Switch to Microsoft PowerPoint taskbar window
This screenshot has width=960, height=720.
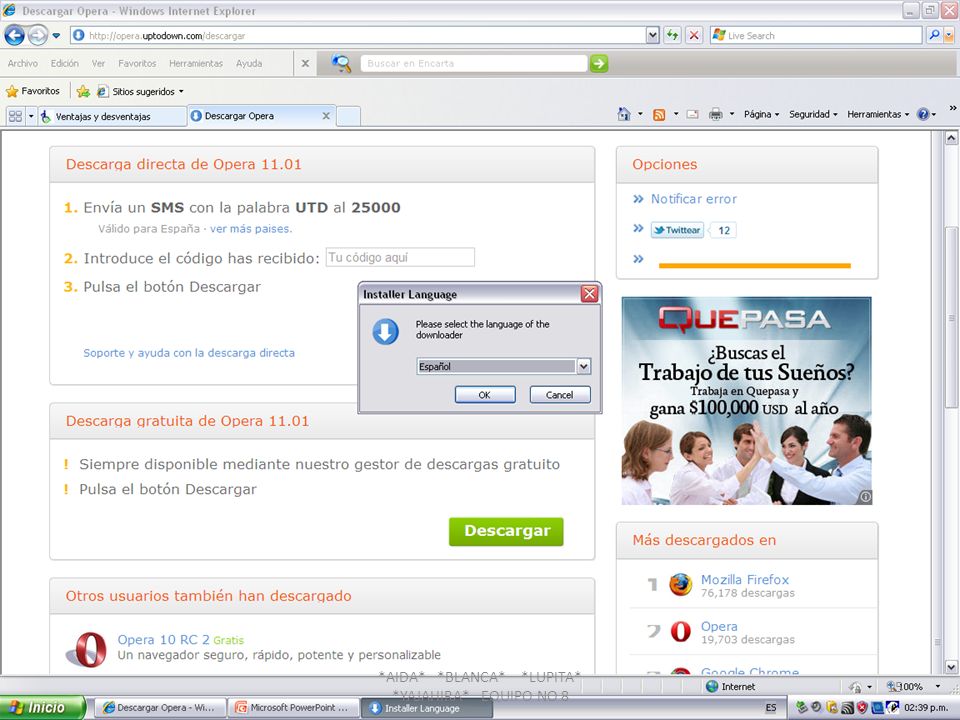tap(293, 708)
